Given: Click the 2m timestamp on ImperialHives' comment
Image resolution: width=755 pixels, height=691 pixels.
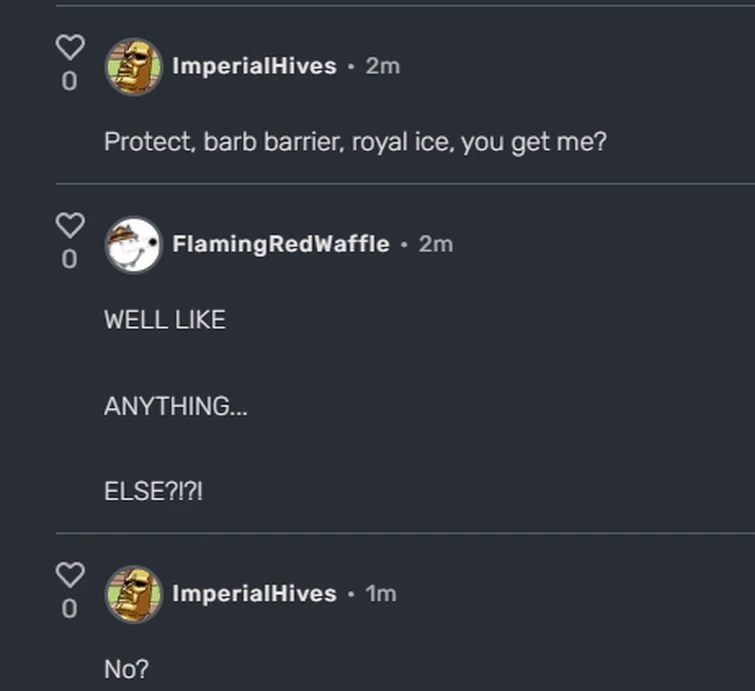Looking at the screenshot, I should coord(383,66).
